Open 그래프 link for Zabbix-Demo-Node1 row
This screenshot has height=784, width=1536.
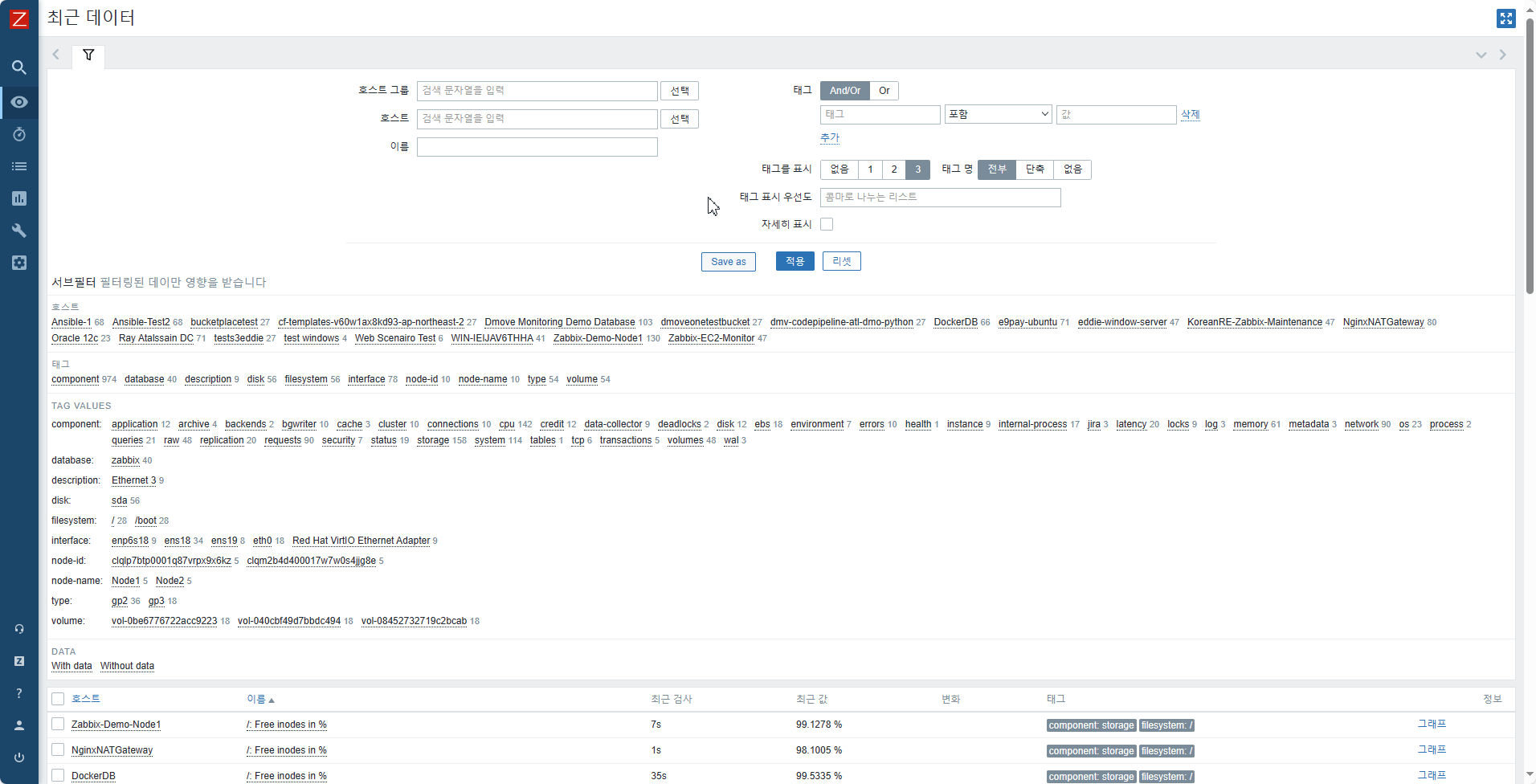[1432, 724]
